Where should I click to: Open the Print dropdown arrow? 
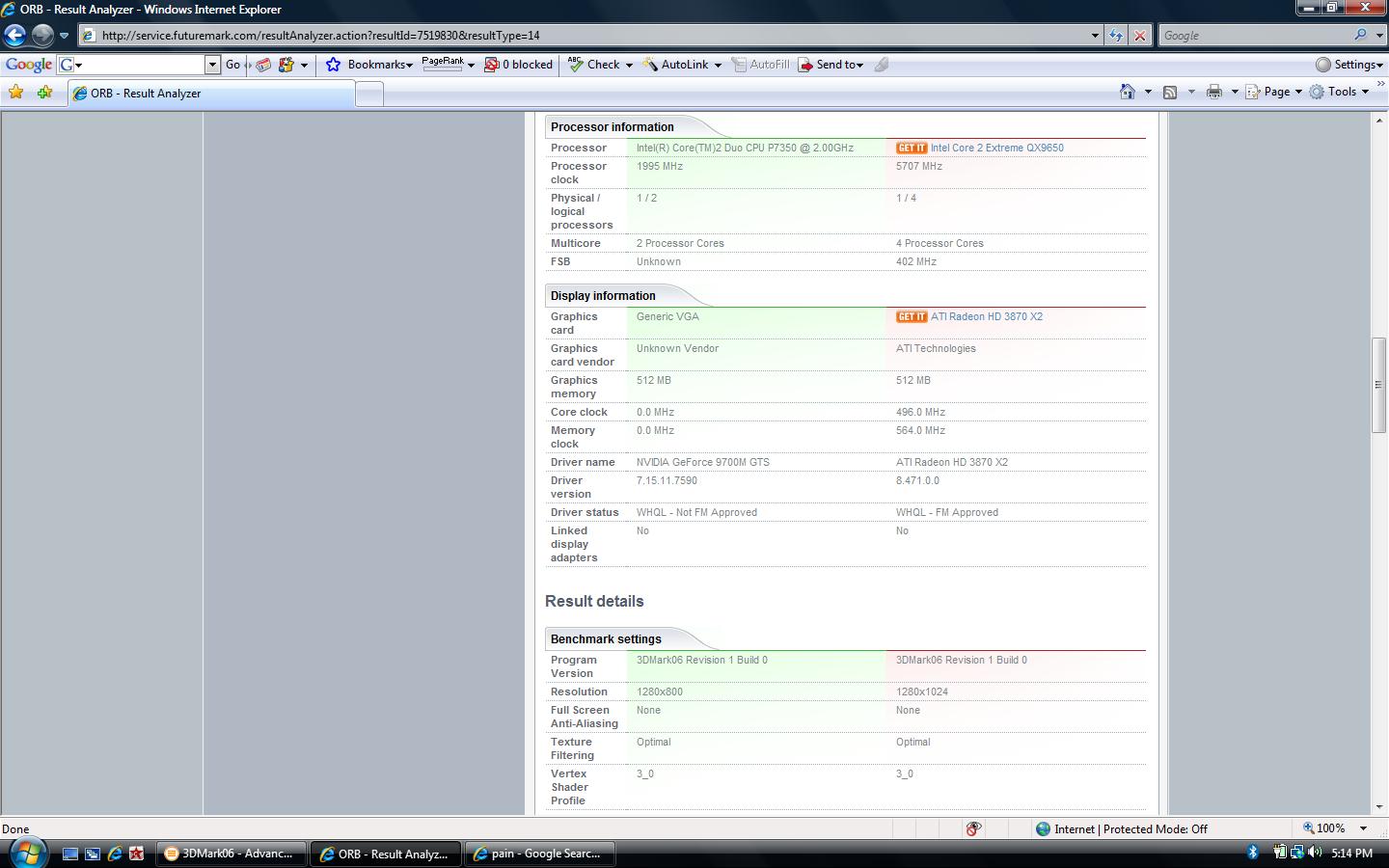point(1234,93)
